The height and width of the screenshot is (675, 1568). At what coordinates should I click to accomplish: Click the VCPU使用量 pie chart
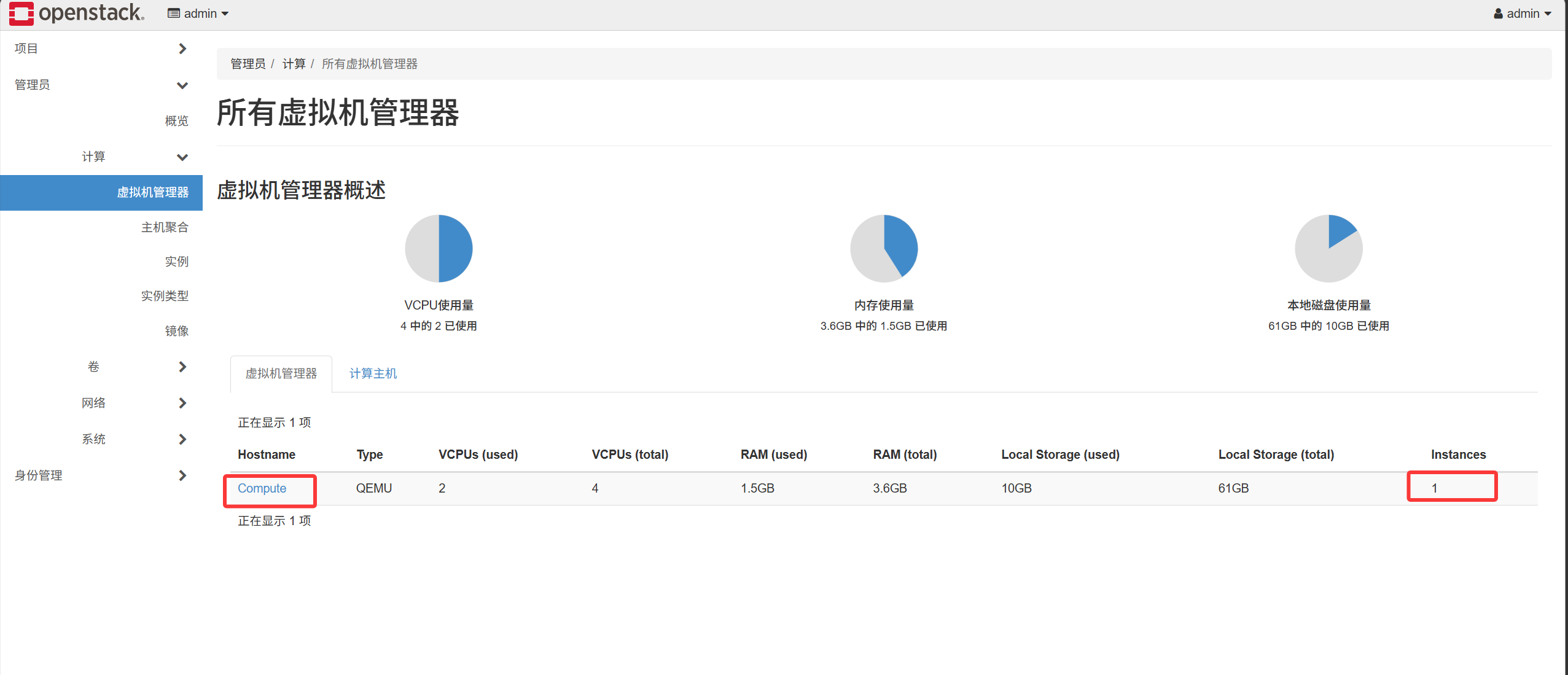tap(439, 248)
